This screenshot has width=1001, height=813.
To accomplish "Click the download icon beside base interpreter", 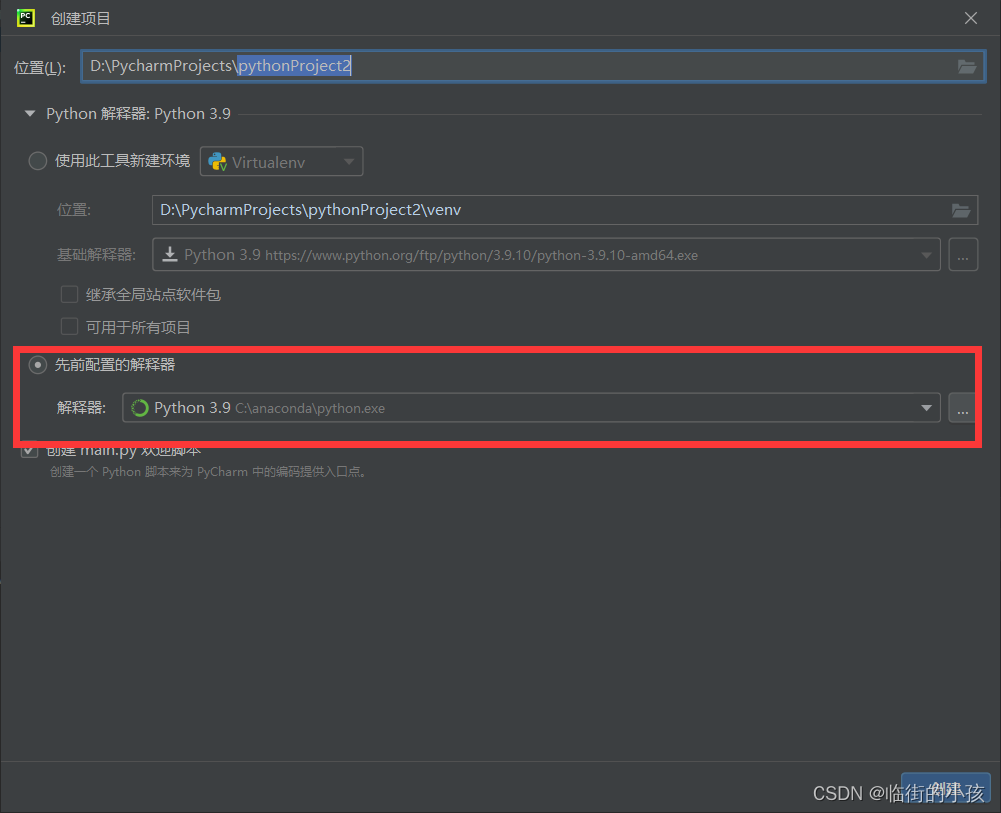I will coord(170,254).
